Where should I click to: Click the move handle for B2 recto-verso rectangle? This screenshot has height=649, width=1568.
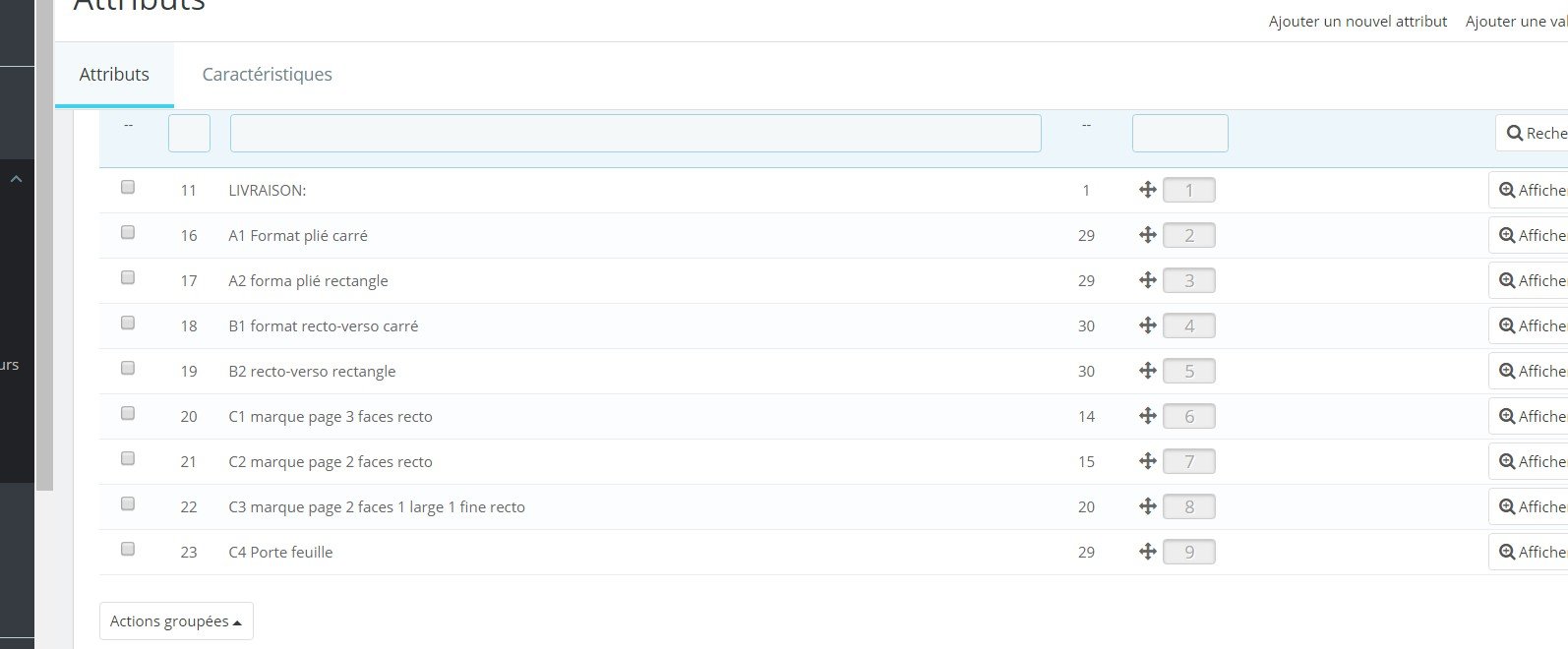pyautogui.click(x=1147, y=371)
